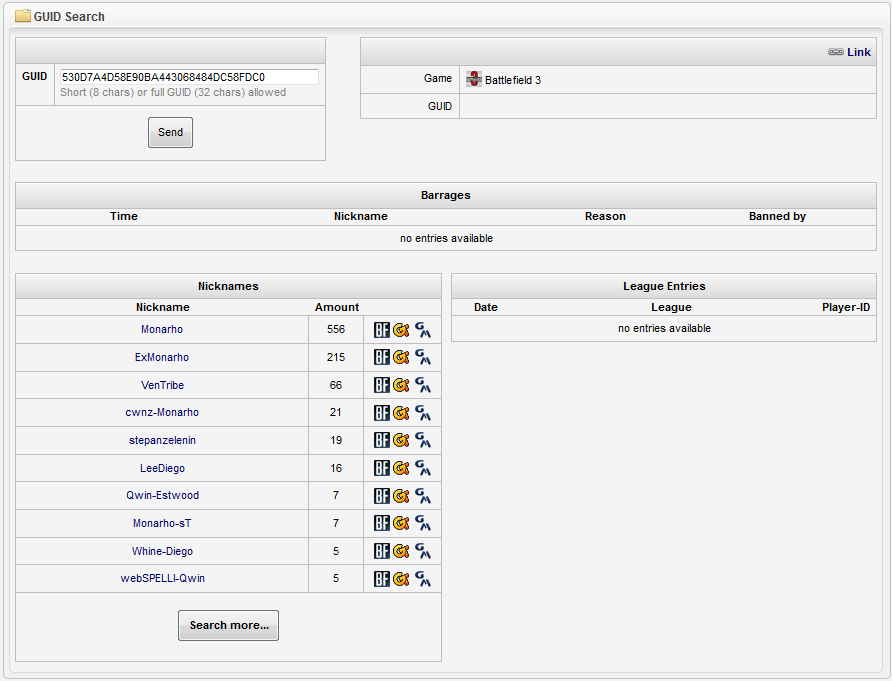Open the VenTribe nickname link
892x681 pixels.
162,385
